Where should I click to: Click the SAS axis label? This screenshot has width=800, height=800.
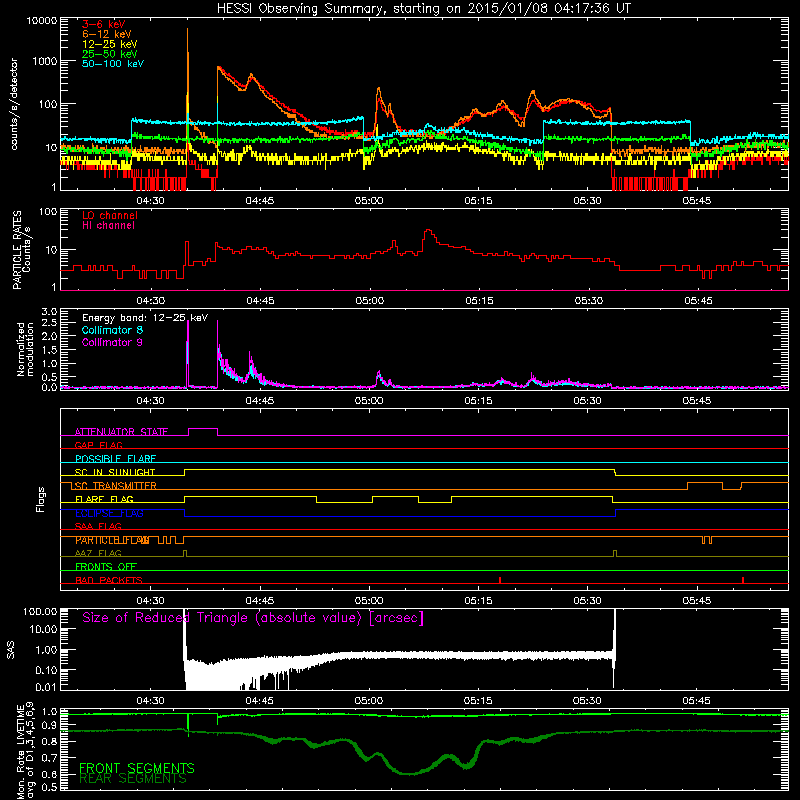coord(11,649)
